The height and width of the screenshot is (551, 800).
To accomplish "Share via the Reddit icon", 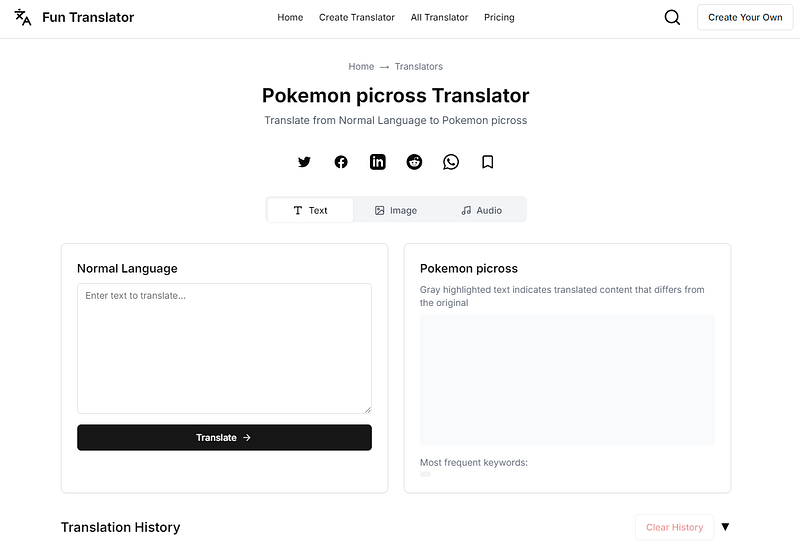I will pos(414,162).
